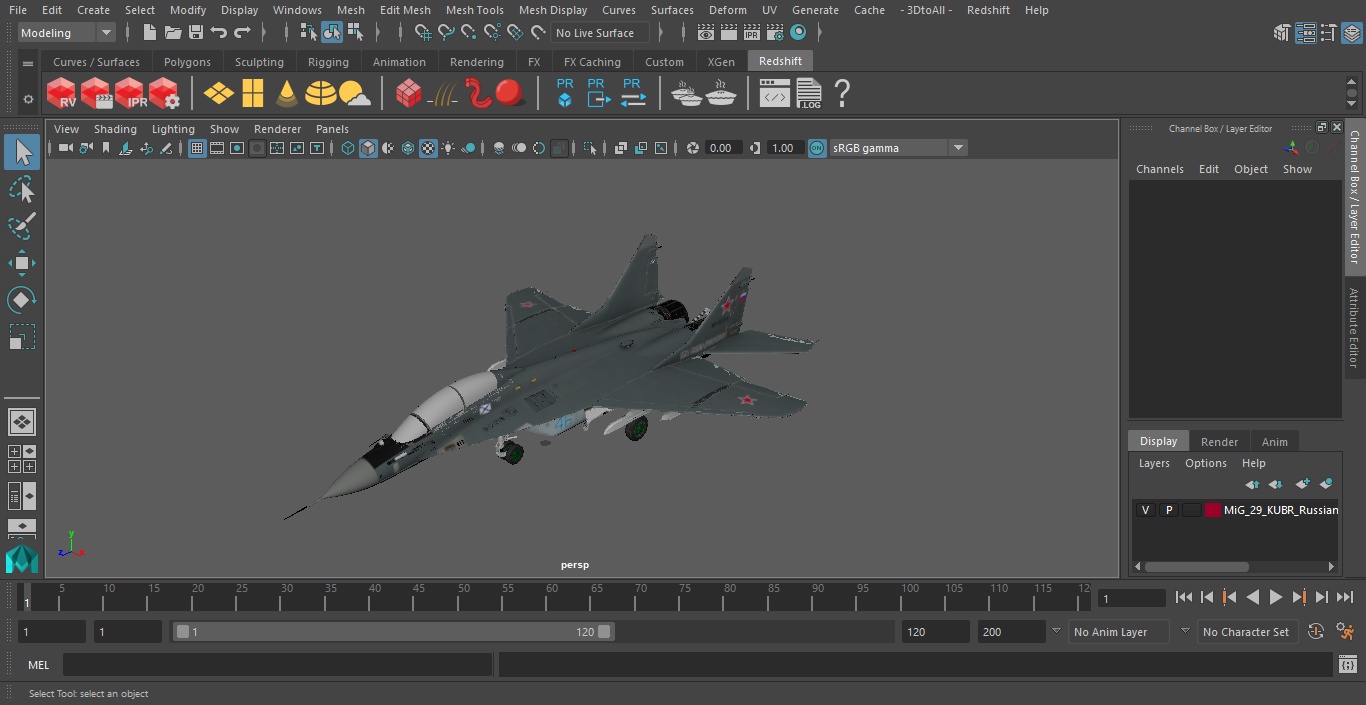1366x705 pixels.
Task: Click the current frame input field
Action: pyautogui.click(x=1132, y=598)
